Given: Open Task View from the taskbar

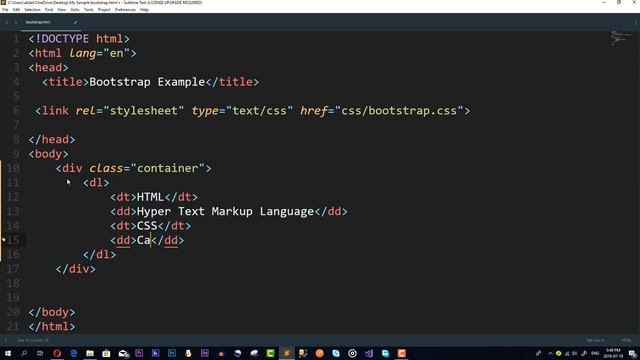Looking at the screenshot, I should (x=40, y=353).
